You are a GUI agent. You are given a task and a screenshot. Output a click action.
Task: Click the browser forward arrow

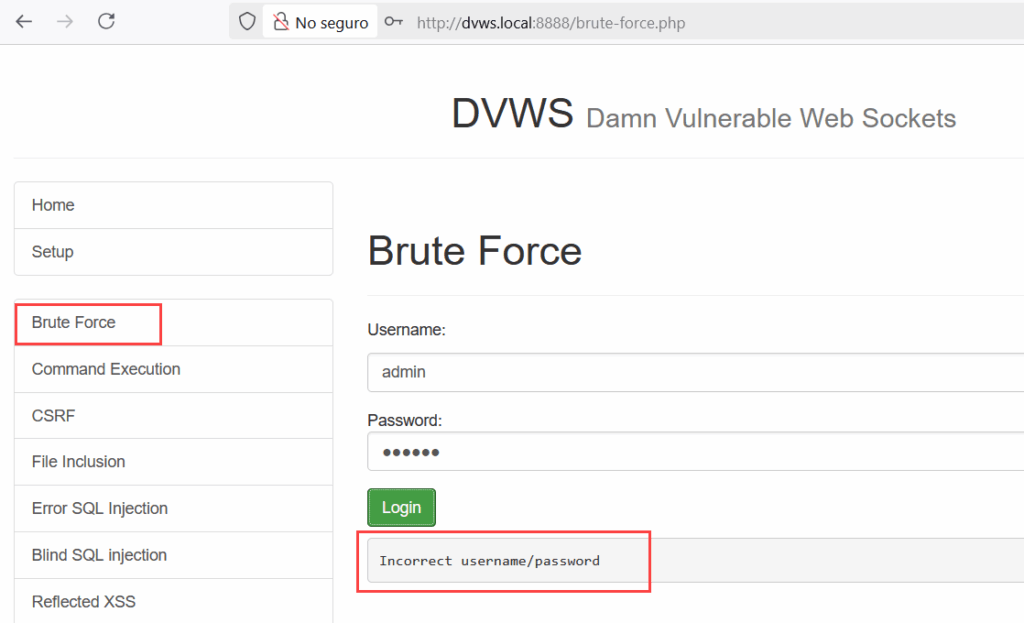pos(65,22)
